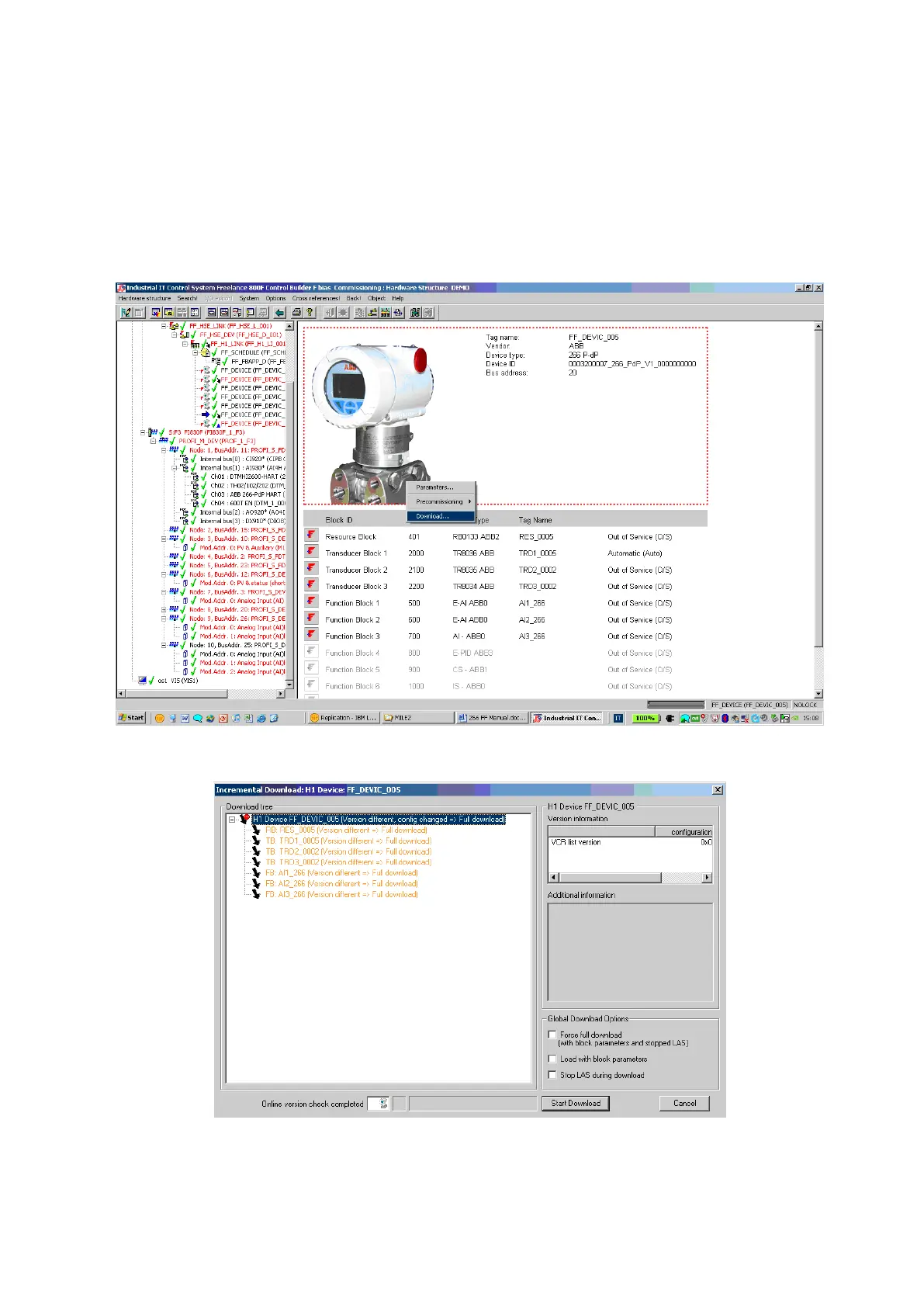Switch to MILE2 taskbar folder window
Viewport: 924px width, 1307px height.
pyautogui.click(x=417, y=718)
